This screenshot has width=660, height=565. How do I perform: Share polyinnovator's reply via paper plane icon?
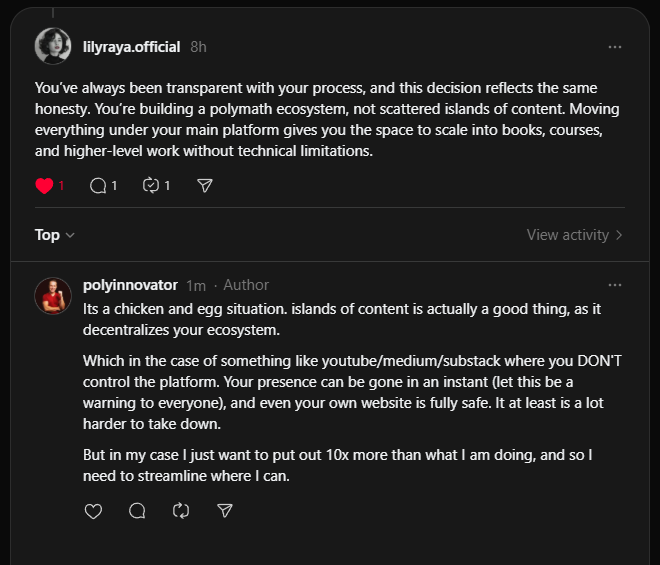225,510
